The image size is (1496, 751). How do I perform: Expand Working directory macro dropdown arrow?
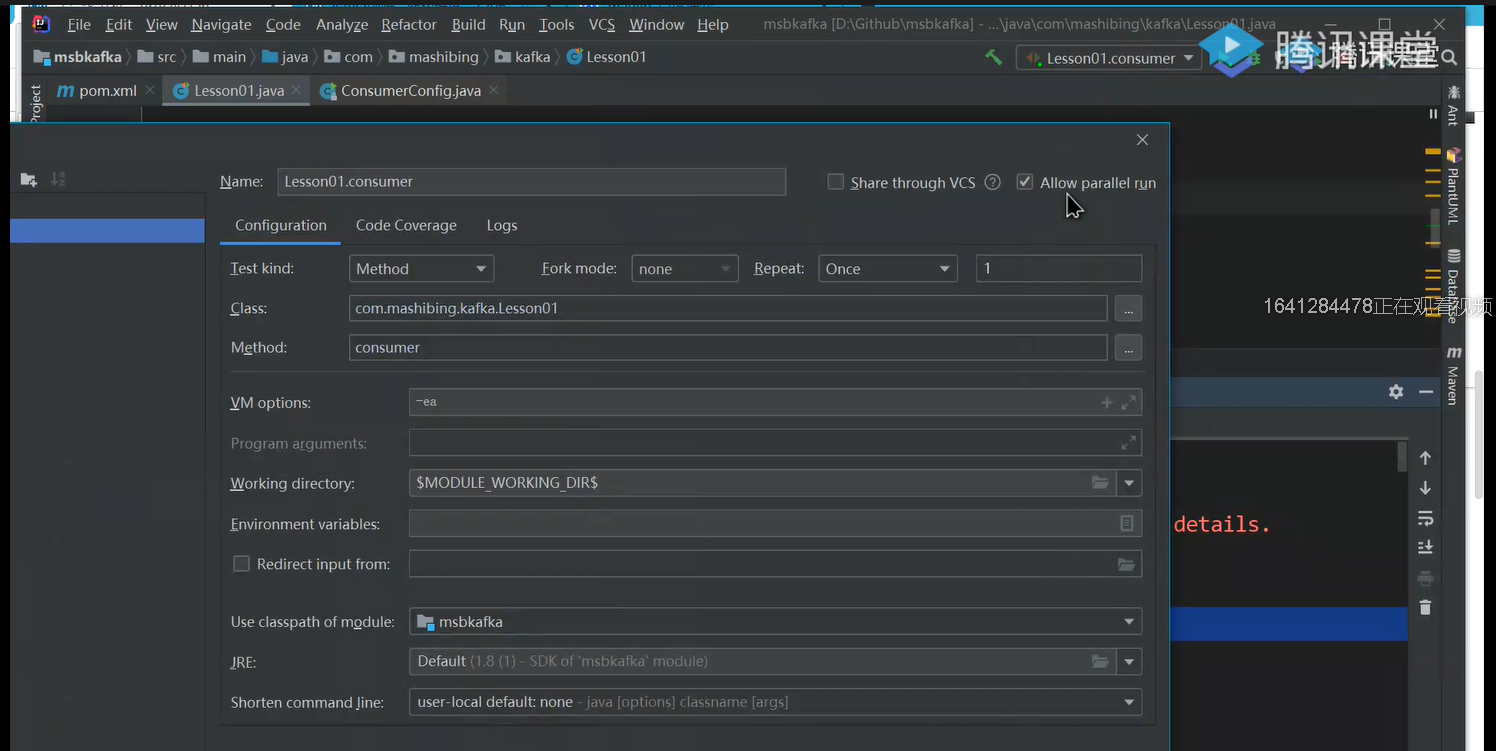click(1129, 483)
